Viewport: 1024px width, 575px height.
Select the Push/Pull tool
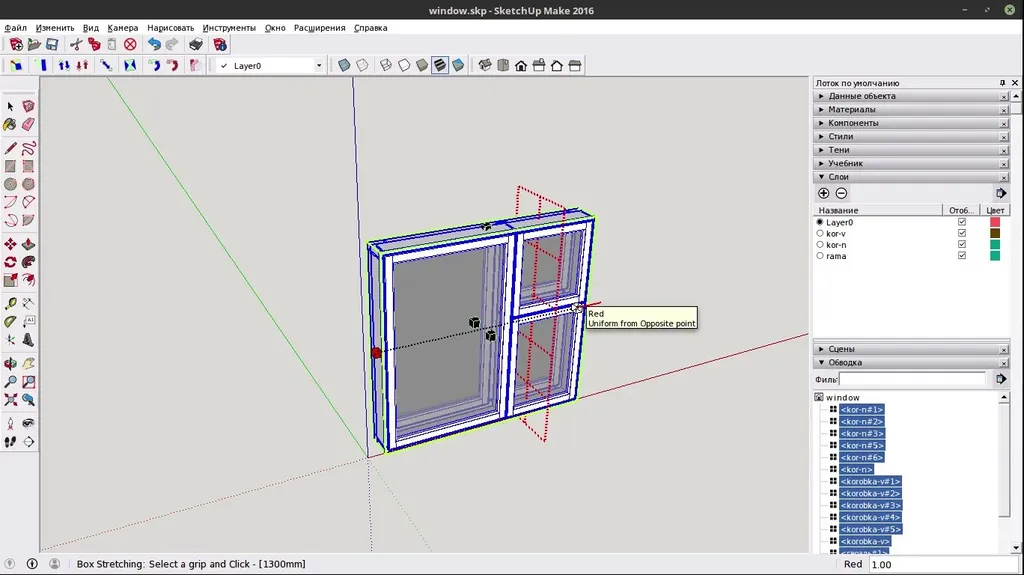(x=28, y=244)
